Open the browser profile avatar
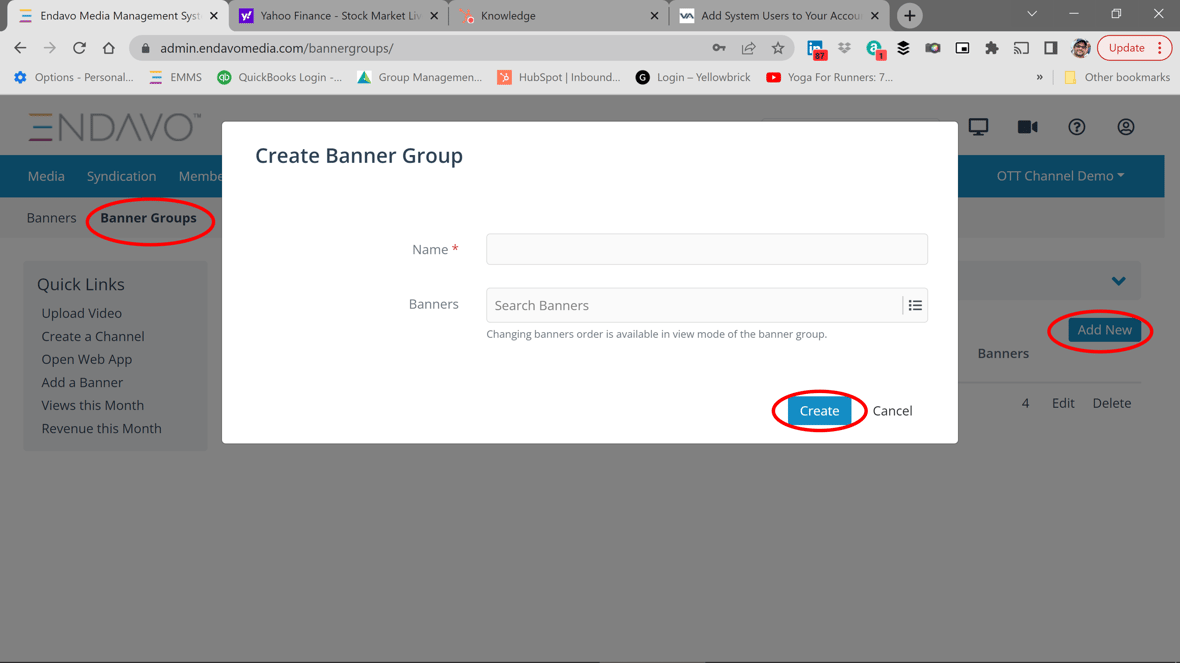 [x=1080, y=47]
